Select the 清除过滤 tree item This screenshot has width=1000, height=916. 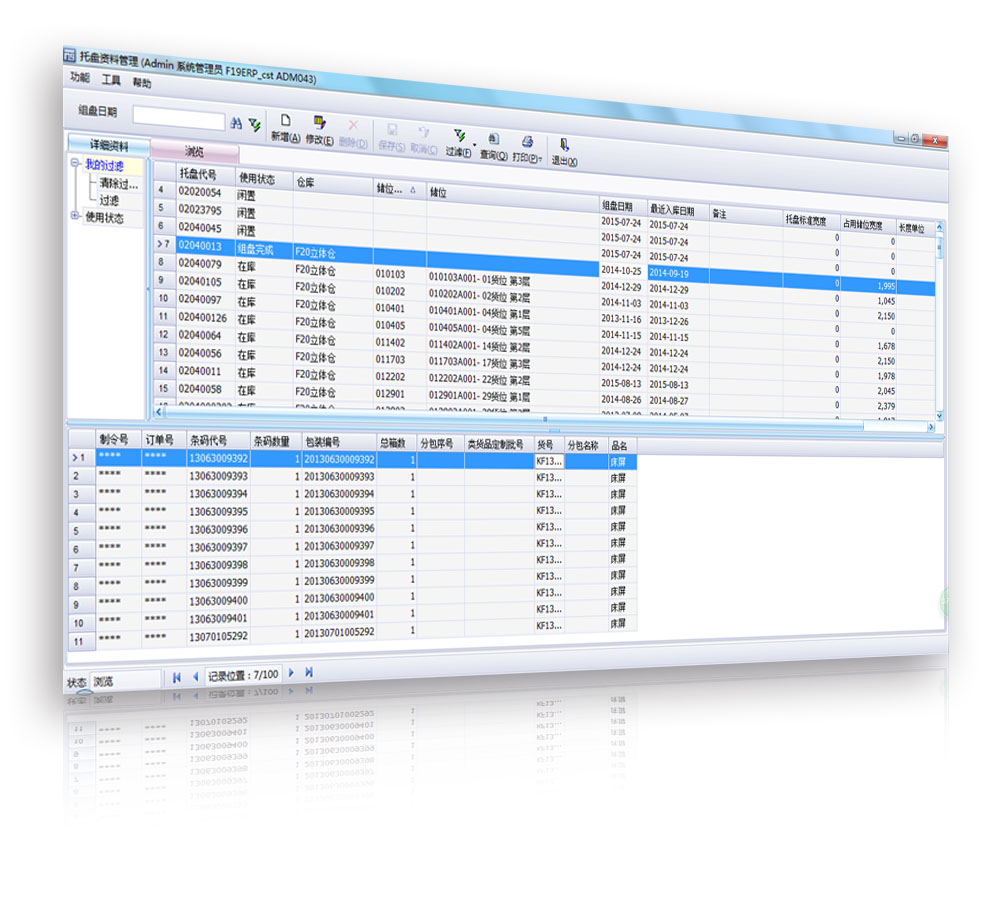coord(118,184)
